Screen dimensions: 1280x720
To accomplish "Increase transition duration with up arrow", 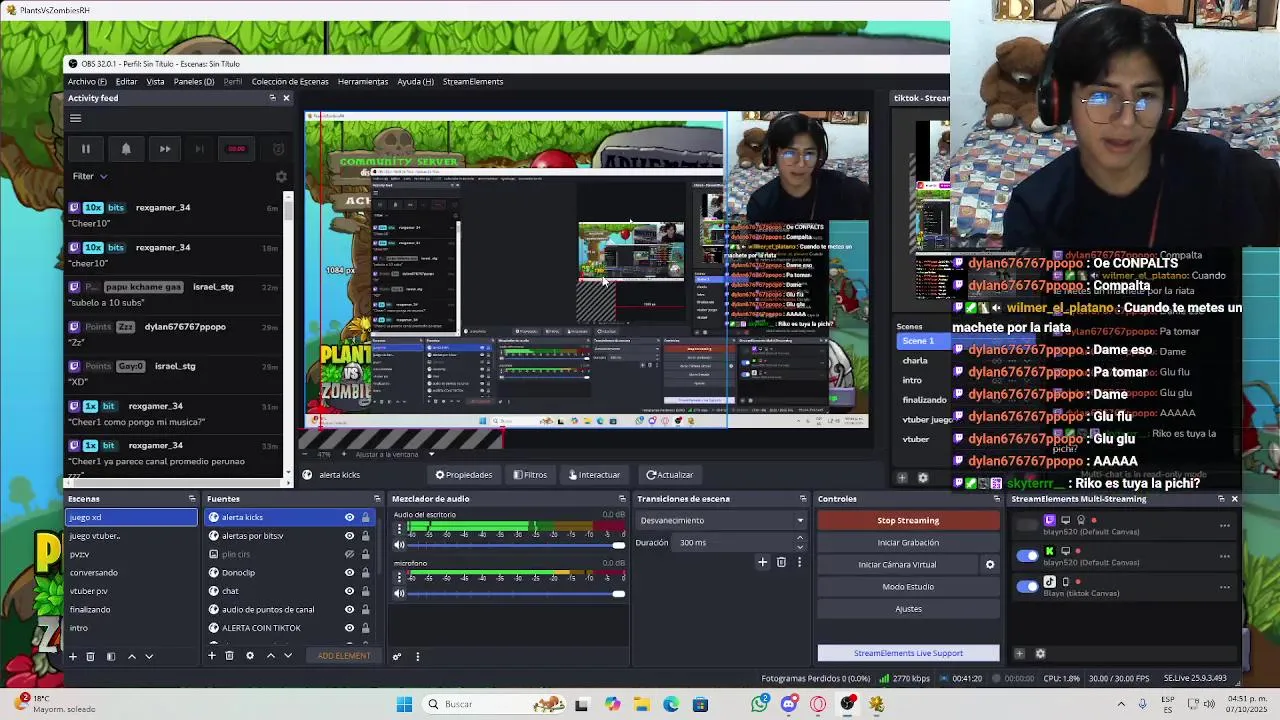I will pyautogui.click(x=800, y=539).
